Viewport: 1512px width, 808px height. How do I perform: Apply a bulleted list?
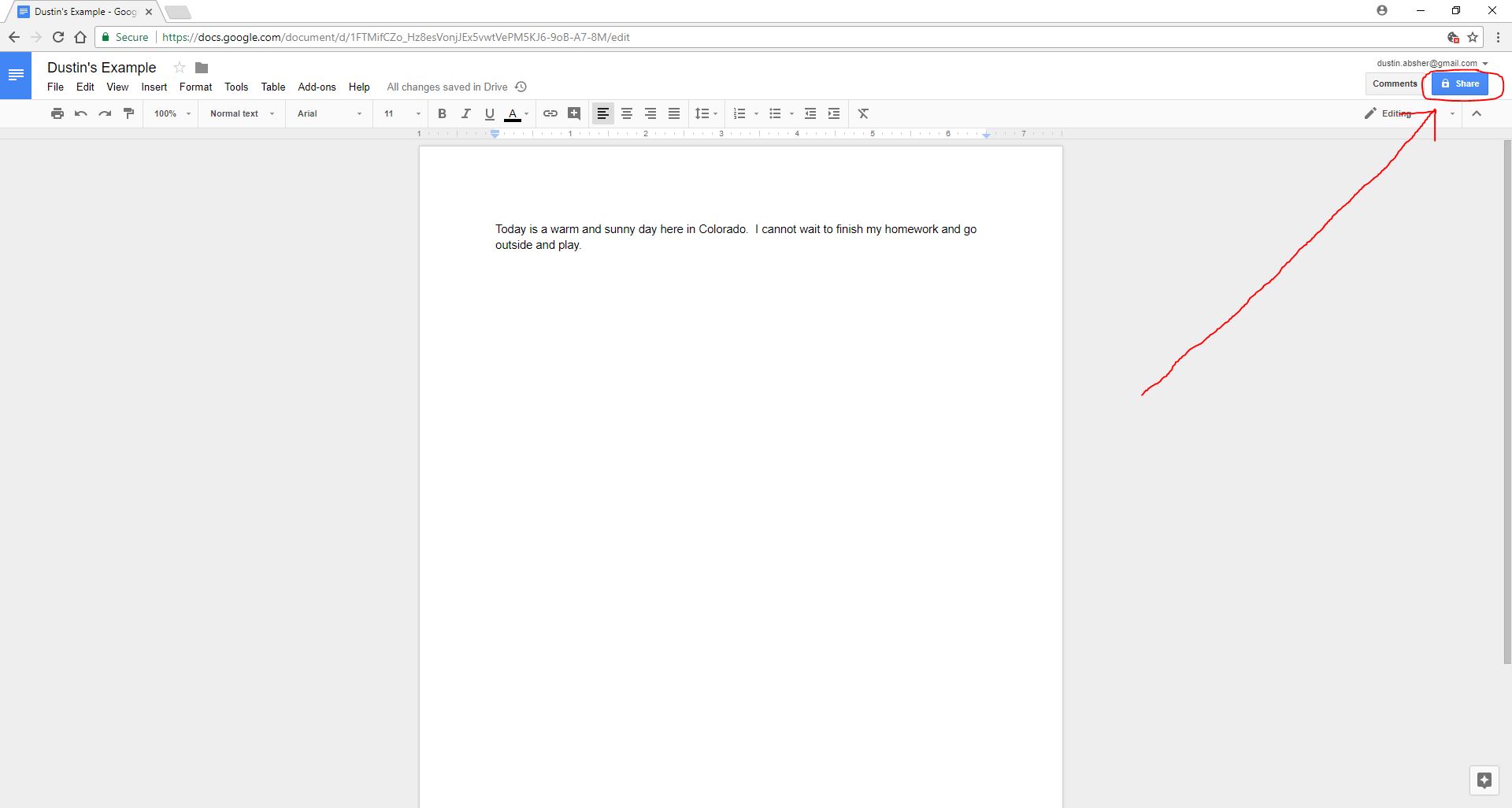click(775, 113)
